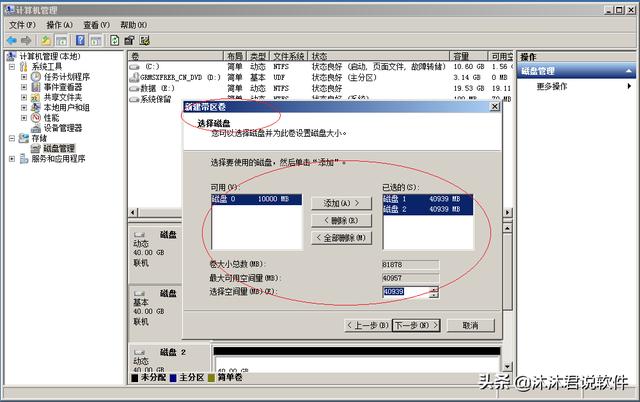Click the 磁盘 2 label in disk pane
The height and width of the screenshot is (402, 640).
(173, 352)
